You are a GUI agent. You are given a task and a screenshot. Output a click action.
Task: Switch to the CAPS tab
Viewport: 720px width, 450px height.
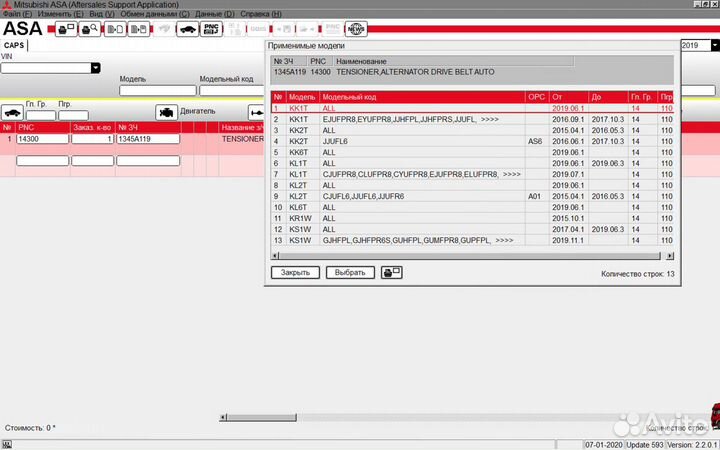click(x=15, y=45)
